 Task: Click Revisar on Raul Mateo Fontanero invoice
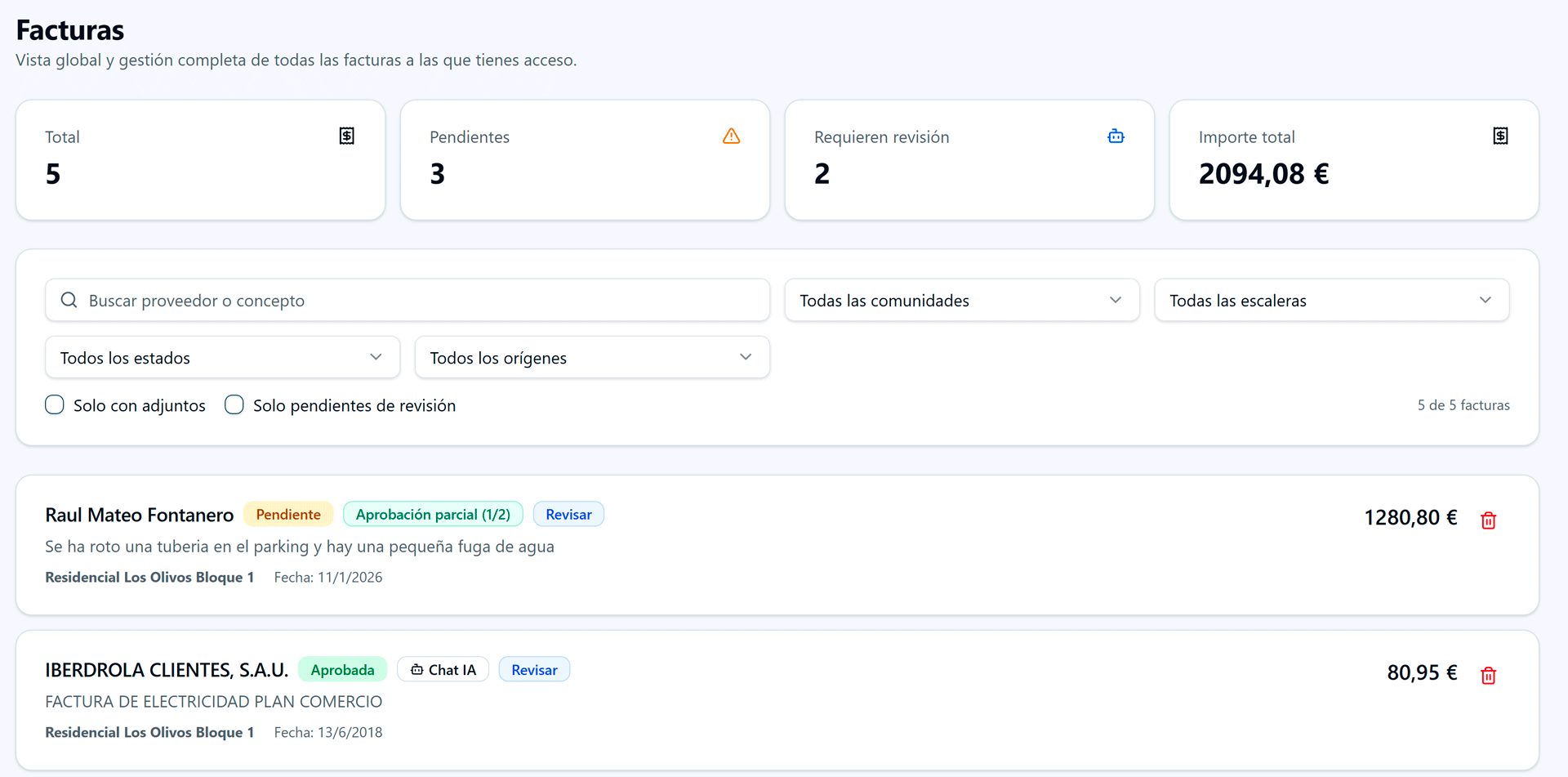[568, 514]
